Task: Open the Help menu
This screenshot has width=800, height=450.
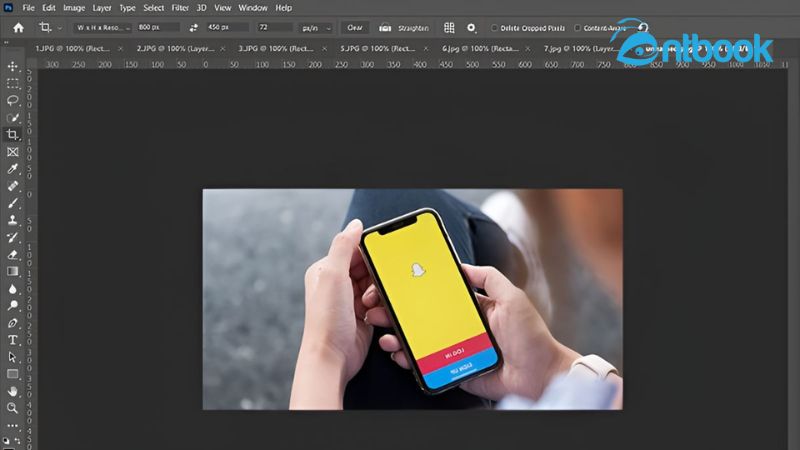Action: pyautogui.click(x=284, y=8)
